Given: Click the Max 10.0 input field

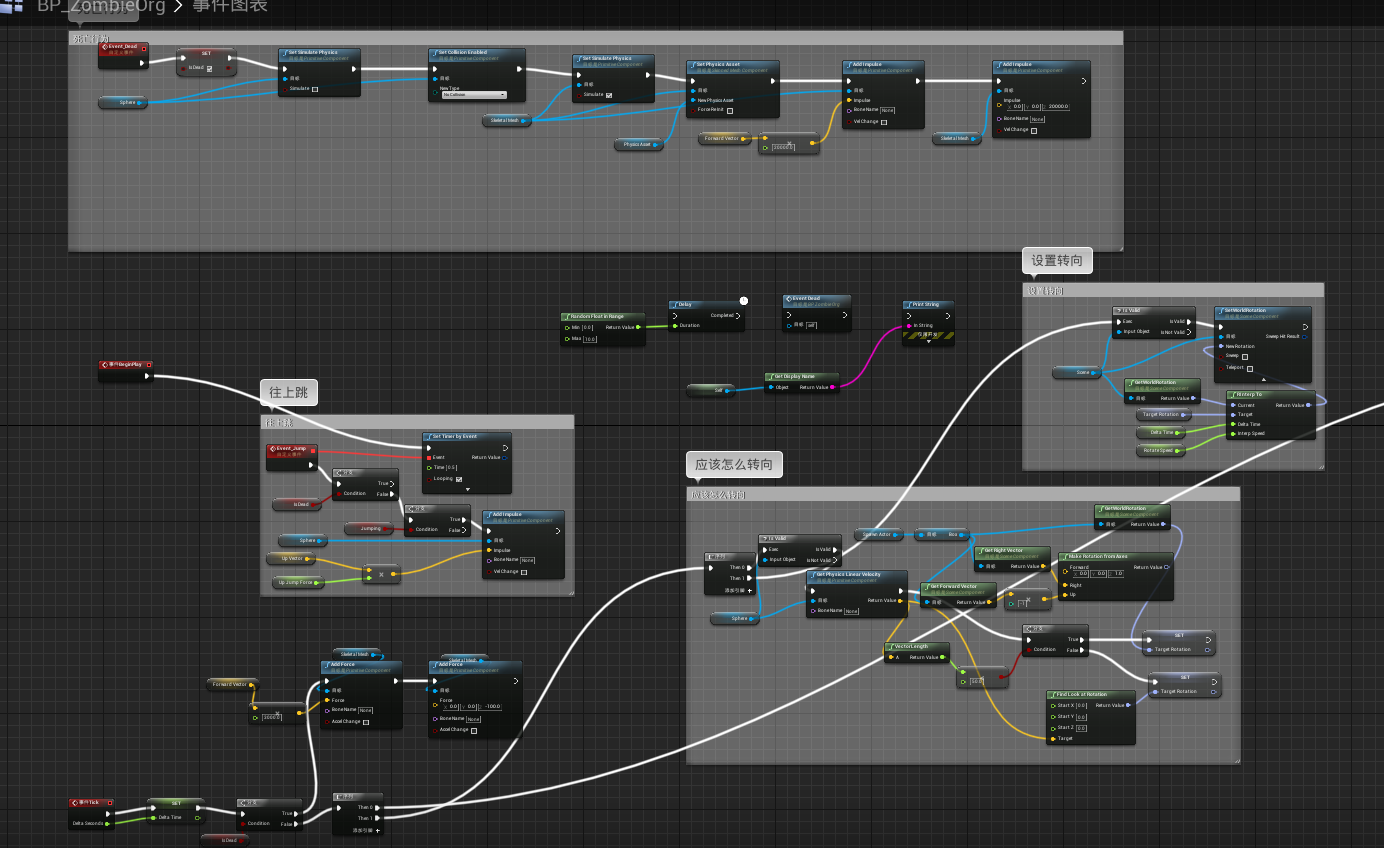Looking at the screenshot, I should (590, 339).
